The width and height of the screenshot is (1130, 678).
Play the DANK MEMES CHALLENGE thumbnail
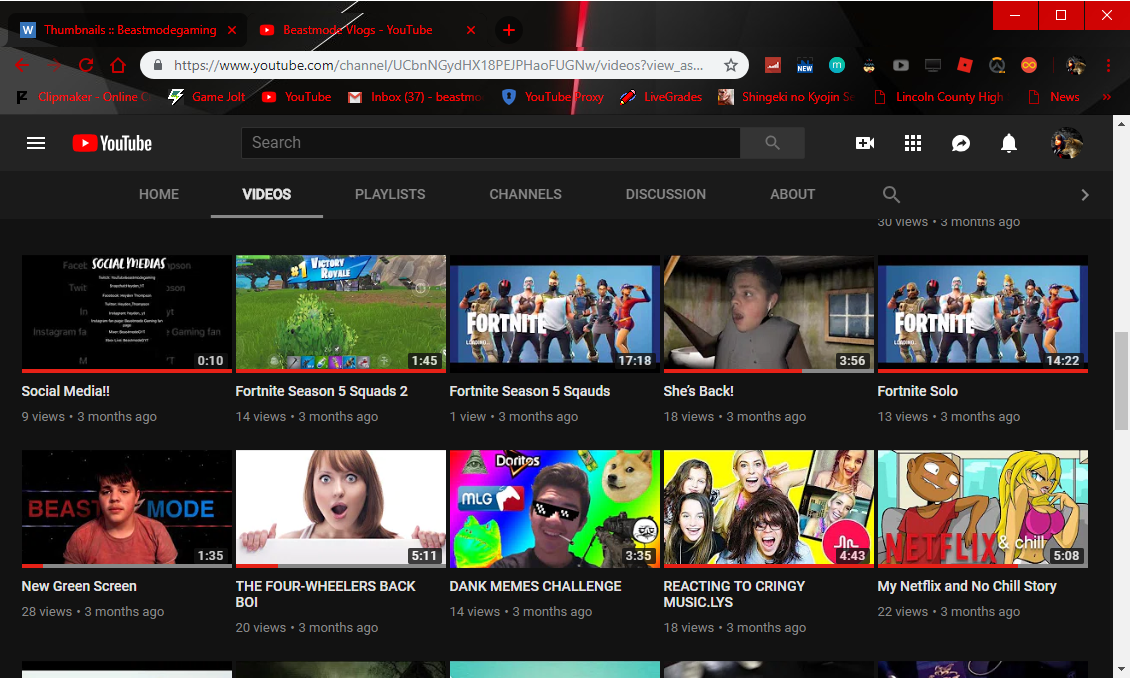[555, 509]
